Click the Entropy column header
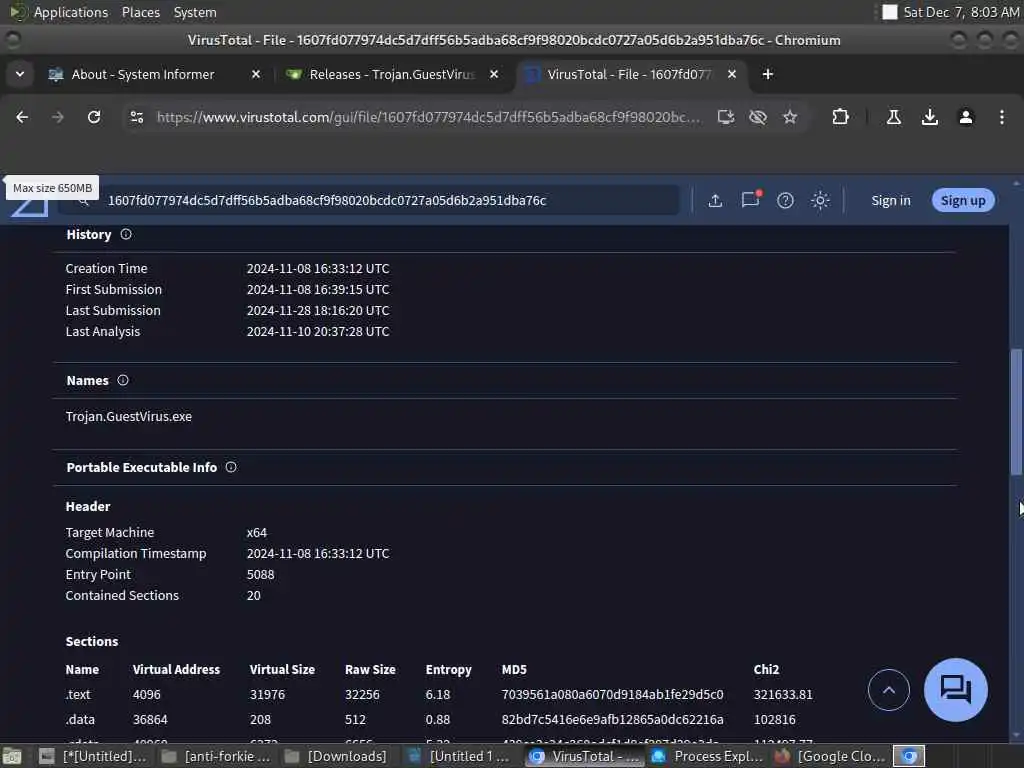The height and width of the screenshot is (768, 1024). 449,669
